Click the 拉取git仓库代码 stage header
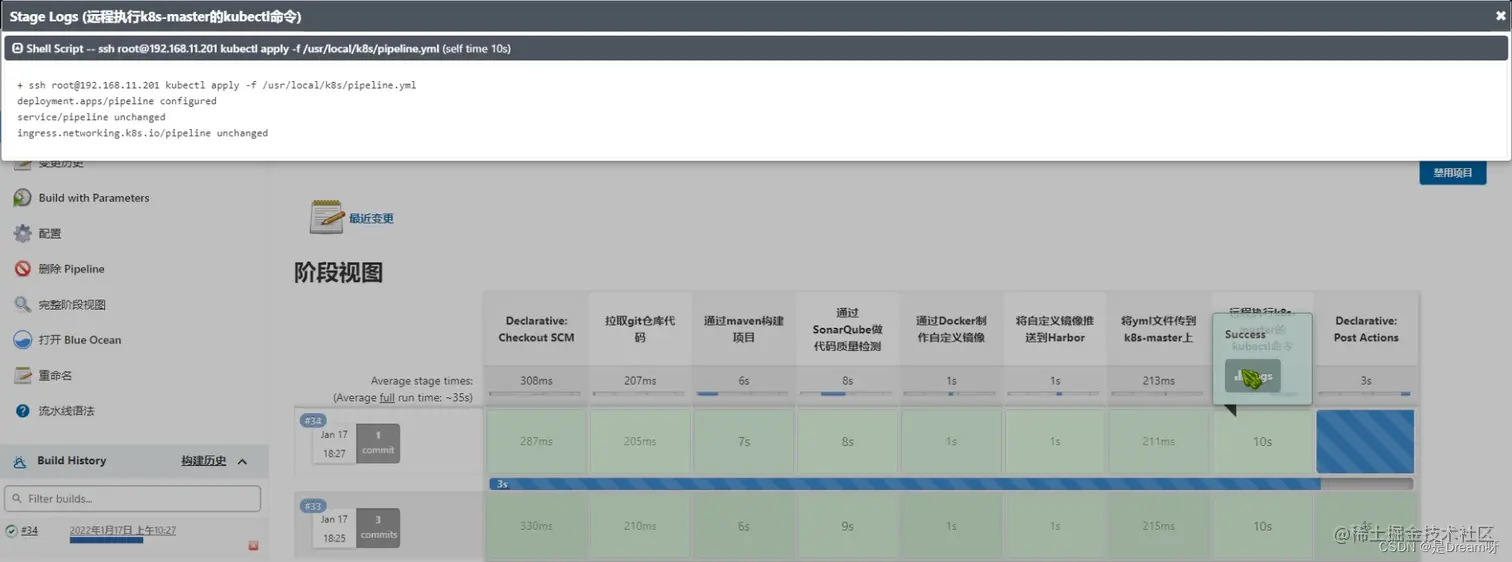Image resolution: width=1512 pixels, height=562 pixels. click(640, 329)
